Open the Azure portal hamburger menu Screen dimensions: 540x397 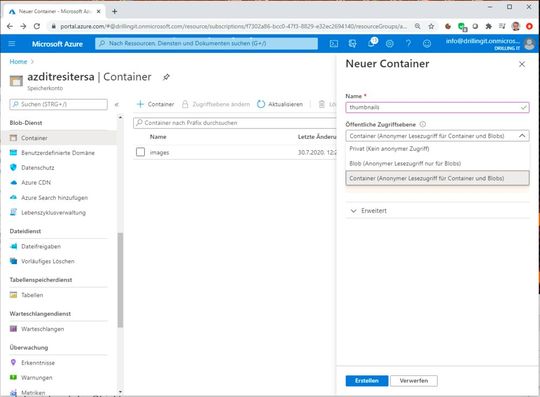coord(12,44)
